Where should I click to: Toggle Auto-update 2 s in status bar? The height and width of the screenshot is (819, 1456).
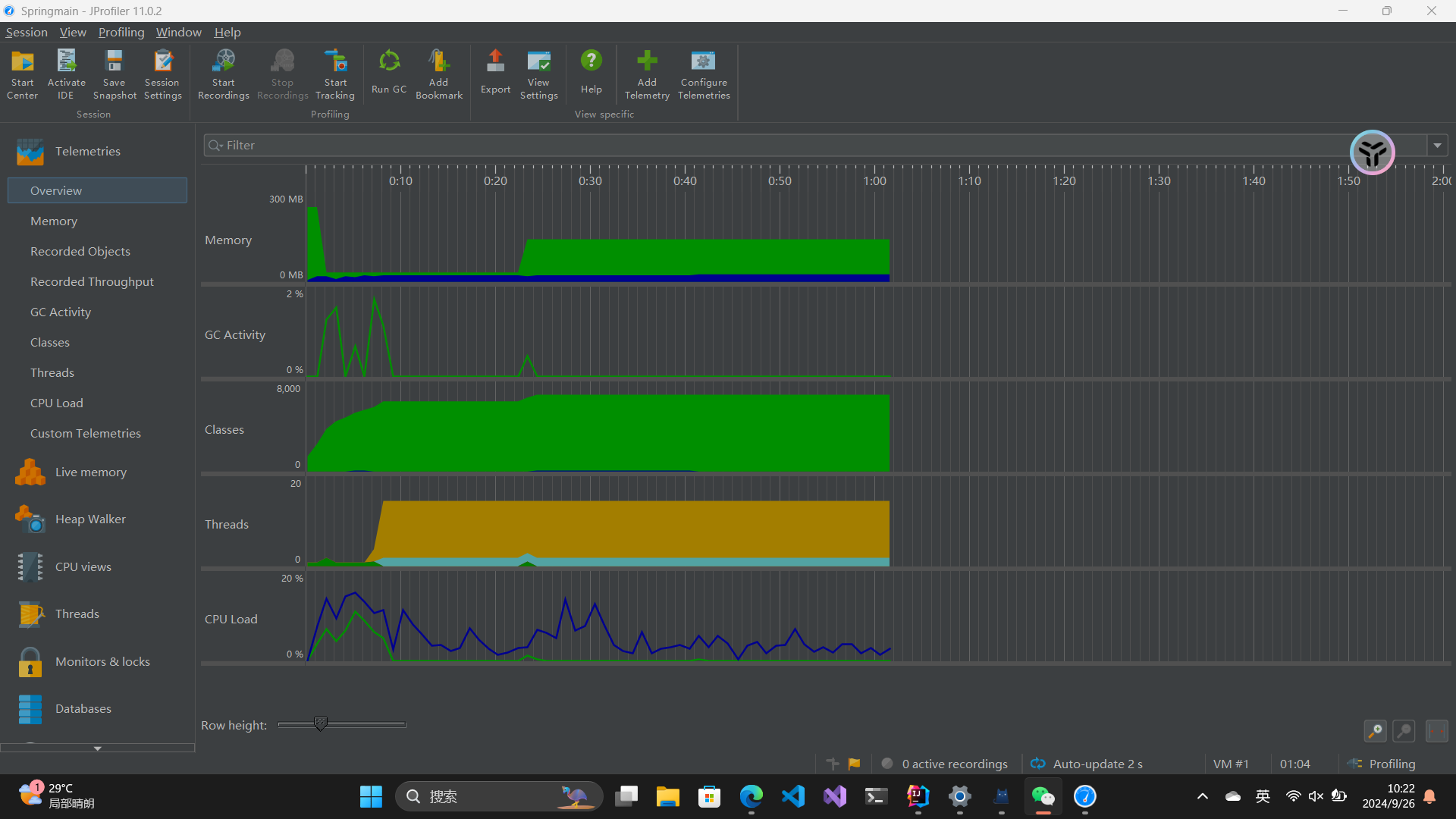[1087, 764]
